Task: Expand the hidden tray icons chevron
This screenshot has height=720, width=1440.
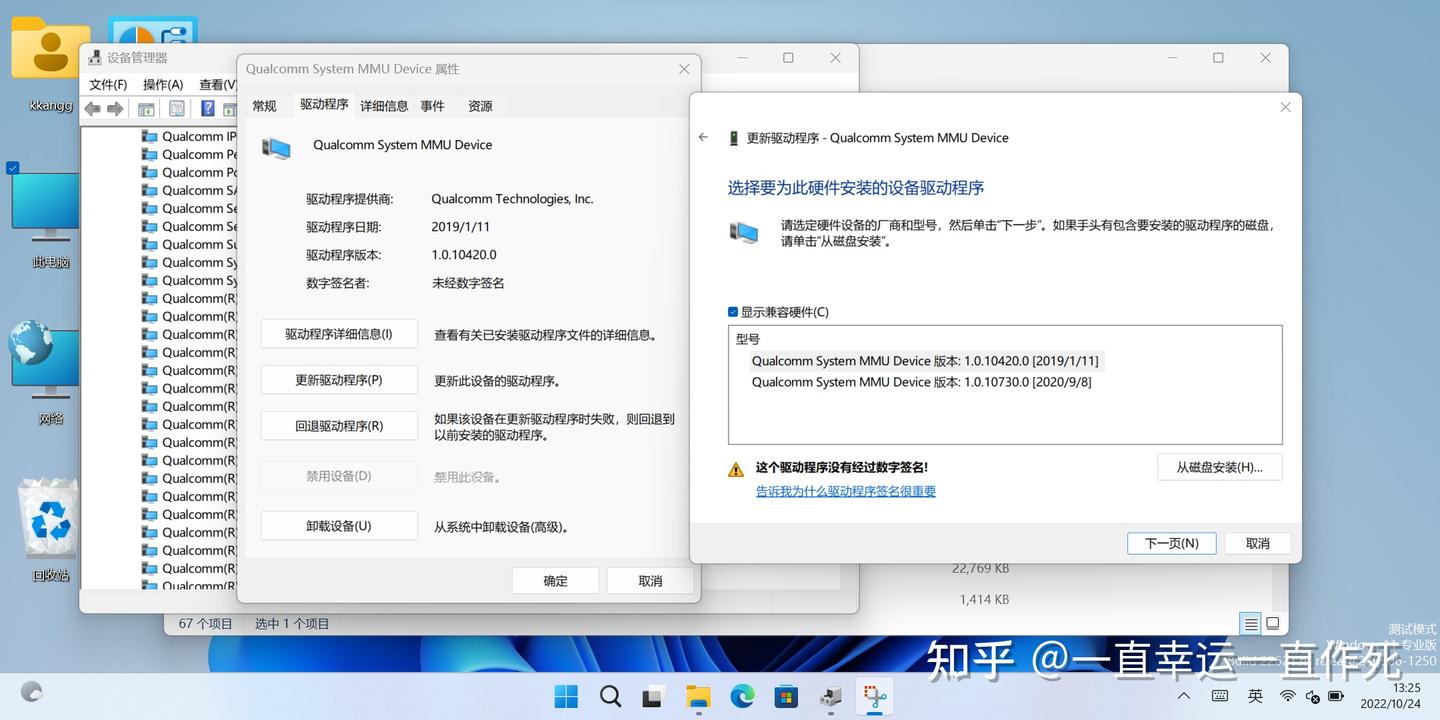Action: [x=1184, y=697]
